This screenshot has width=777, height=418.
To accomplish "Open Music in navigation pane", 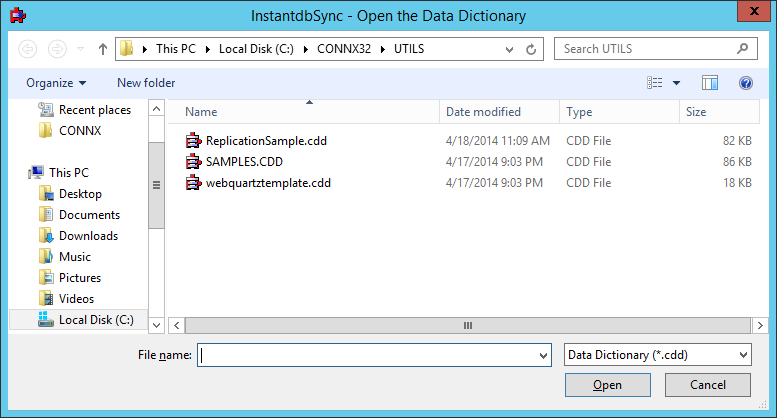I will tap(75, 257).
